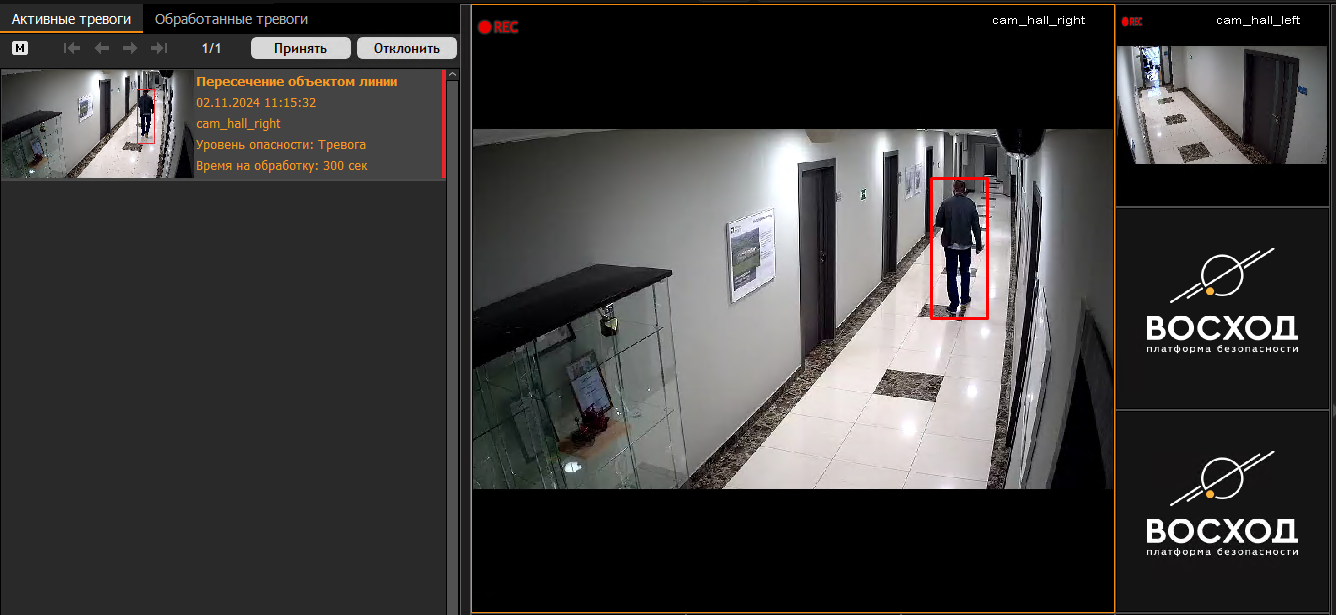Click the scroll-up arrow of alarm list

pos(452,75)
